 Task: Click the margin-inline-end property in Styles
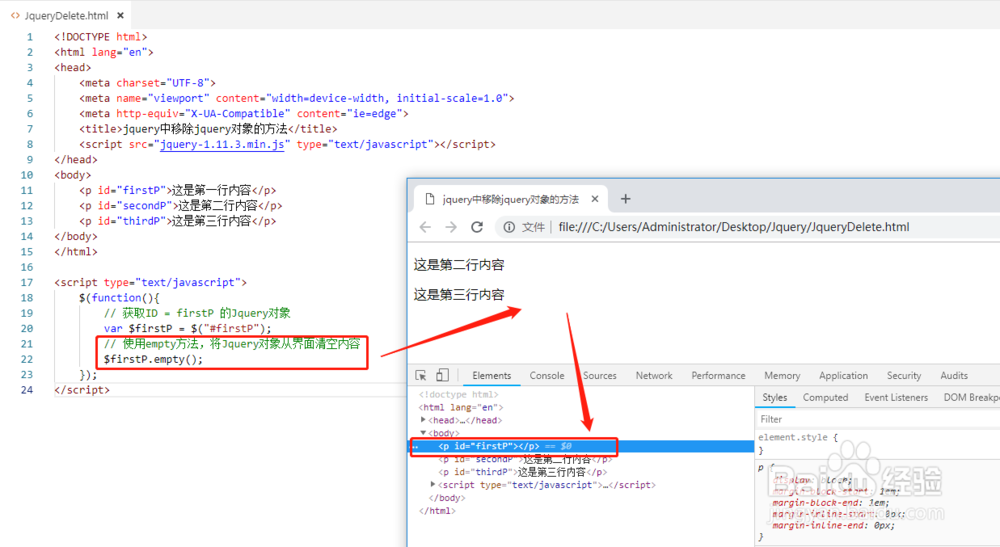click(x=834, y=525)
